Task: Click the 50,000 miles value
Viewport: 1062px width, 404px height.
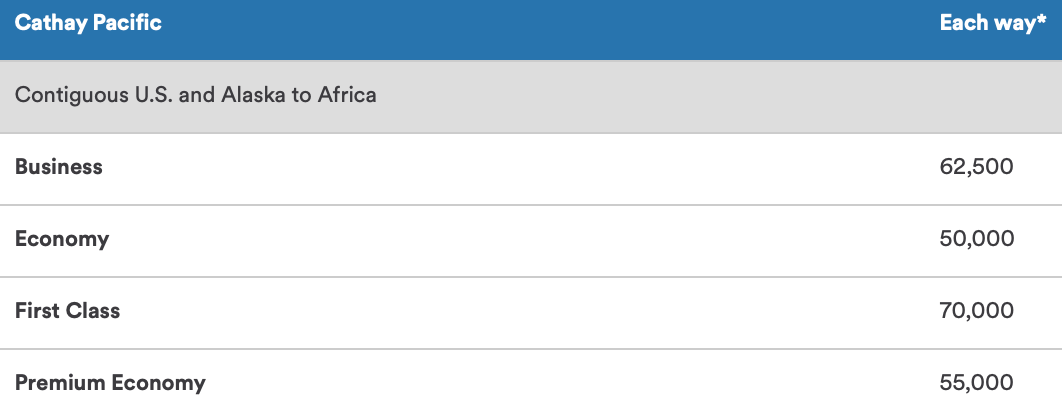Action: point(977,239)
